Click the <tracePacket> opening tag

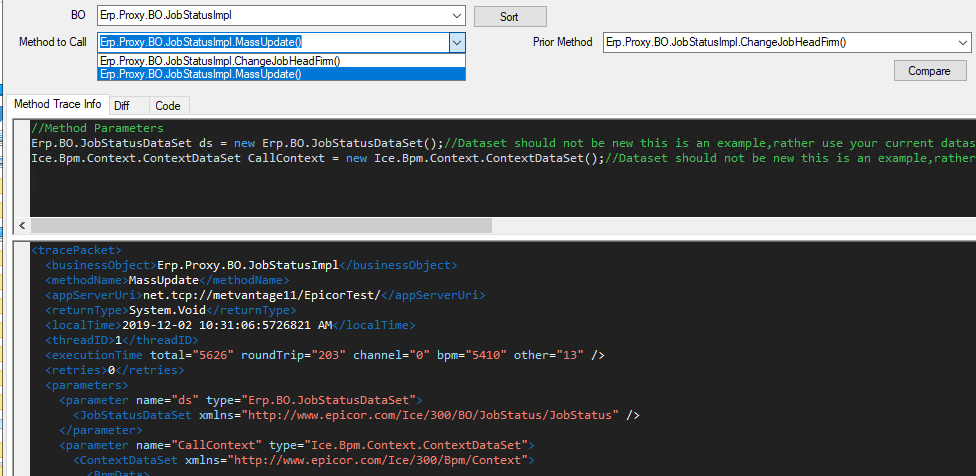(76, 250)
